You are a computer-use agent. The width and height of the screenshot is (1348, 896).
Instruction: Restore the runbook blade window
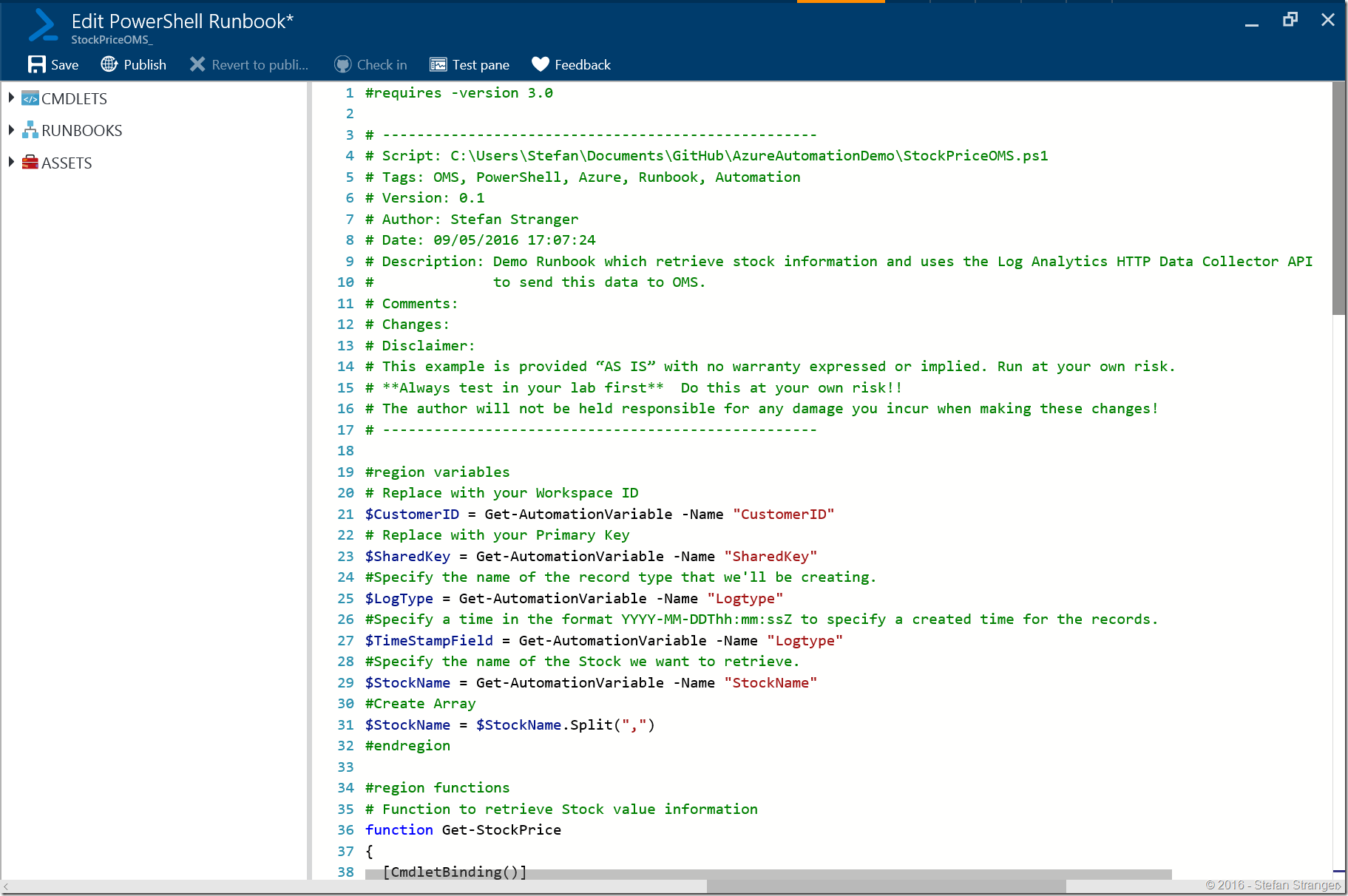1290,20
